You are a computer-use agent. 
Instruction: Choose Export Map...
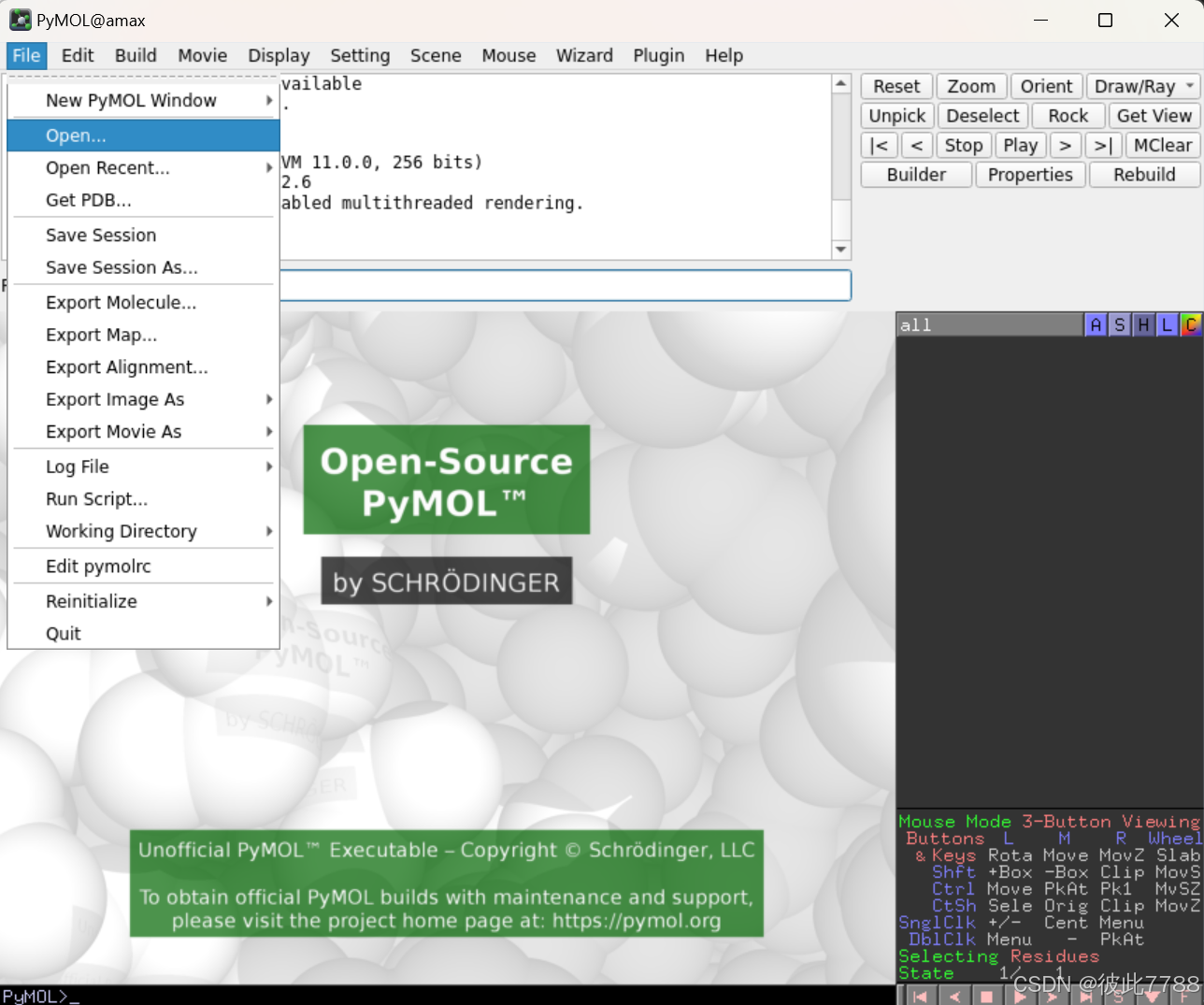[144, 335]
